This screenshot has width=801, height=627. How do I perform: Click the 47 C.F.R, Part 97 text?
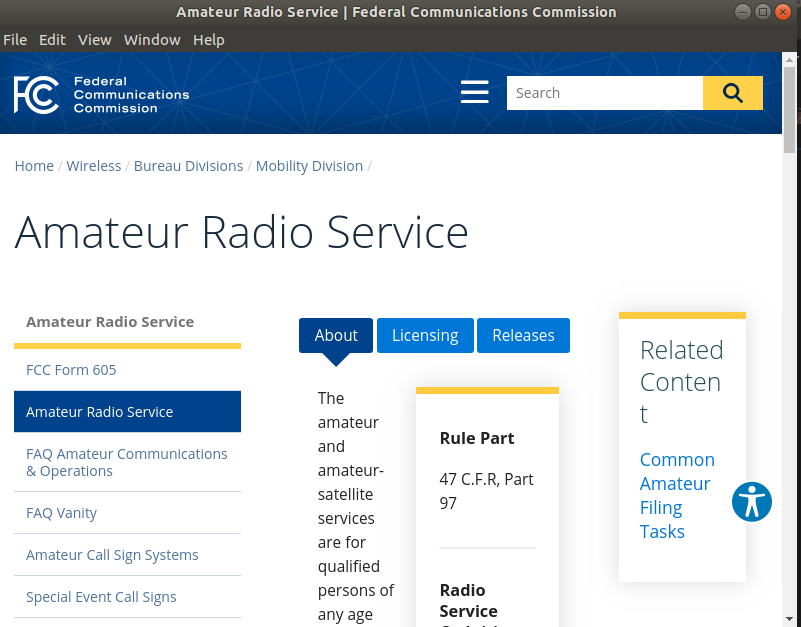(x=486, y=491)
